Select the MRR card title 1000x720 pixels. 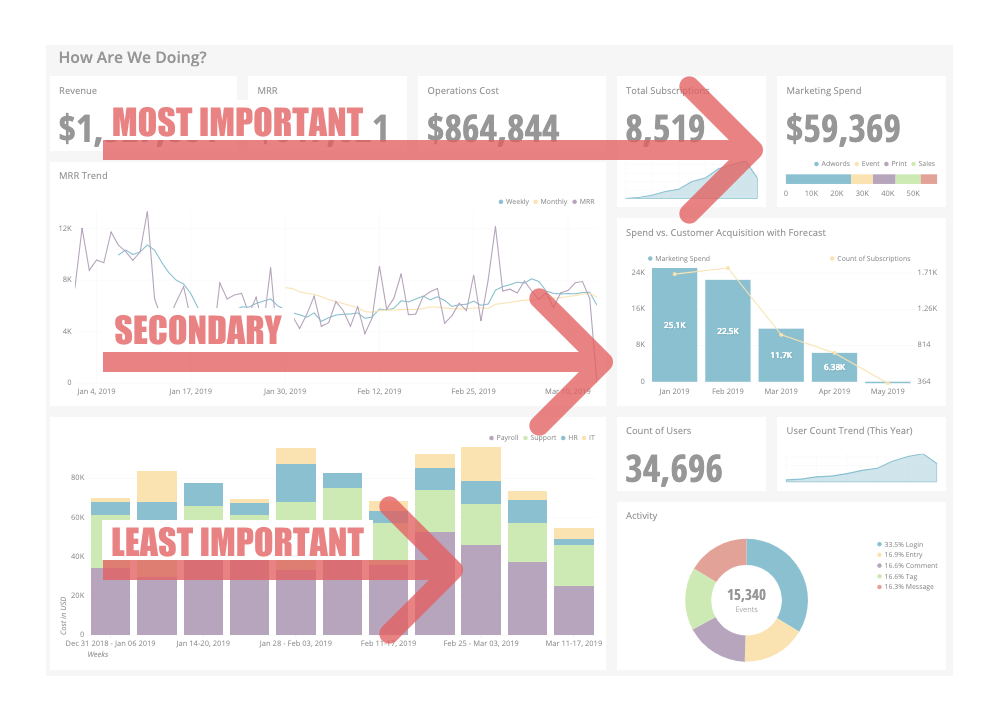click(x=267, y=91)
